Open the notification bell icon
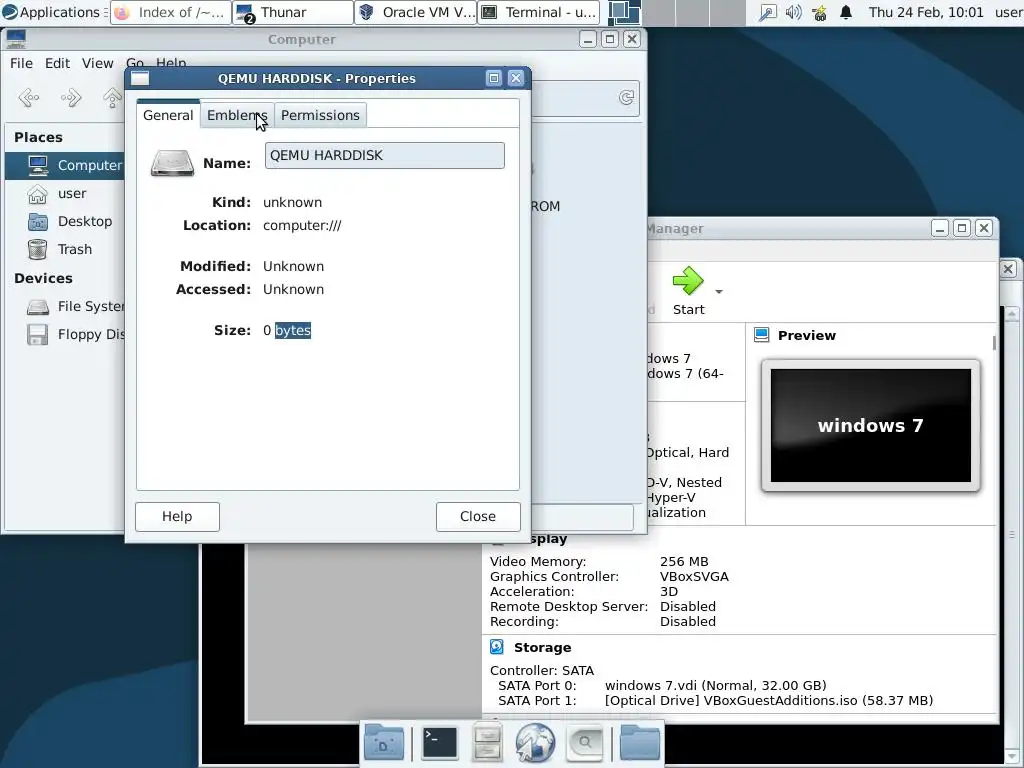This screenshot has width=1024, height=768. [846, 12]
